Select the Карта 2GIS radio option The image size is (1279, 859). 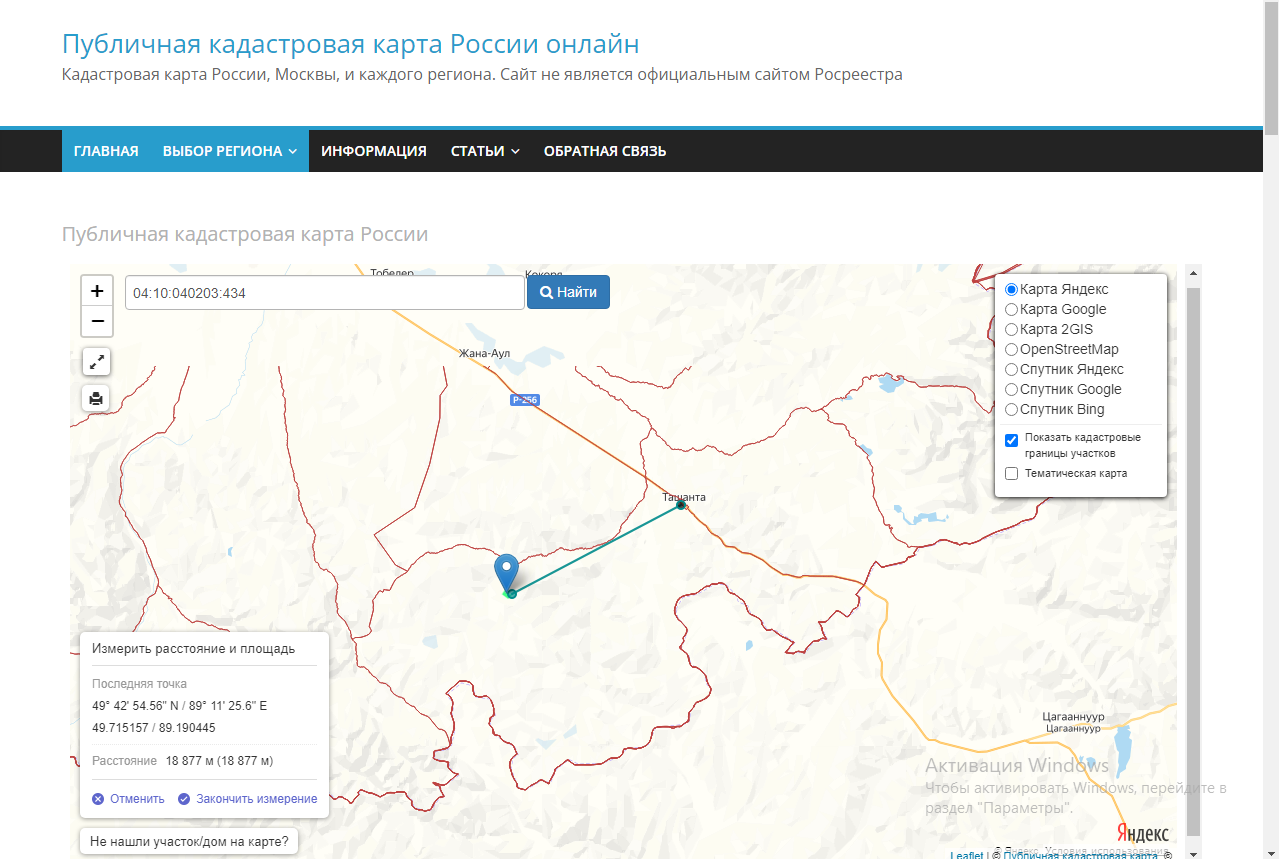tap(1011, 329)
